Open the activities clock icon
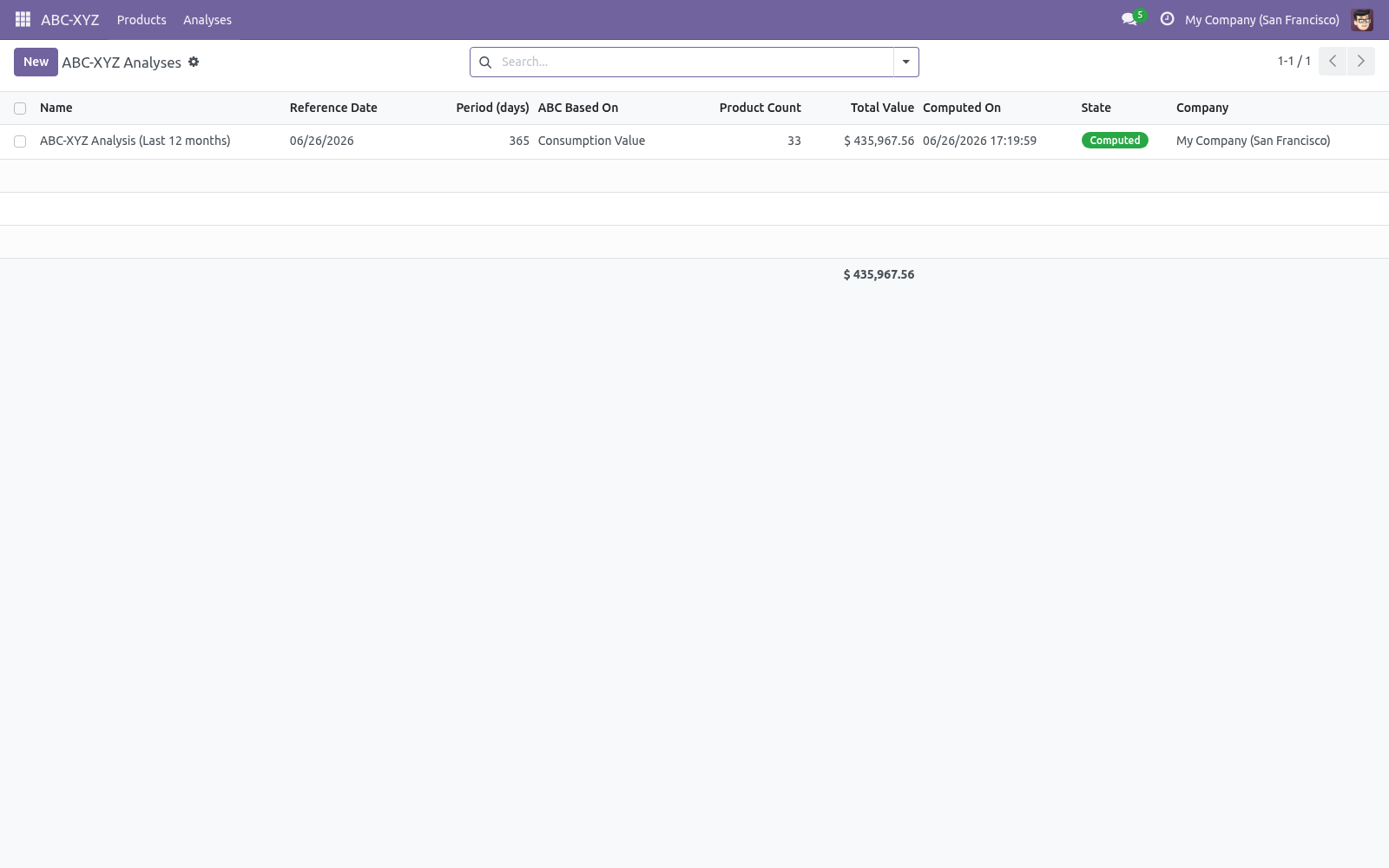 click(1167, 19)
